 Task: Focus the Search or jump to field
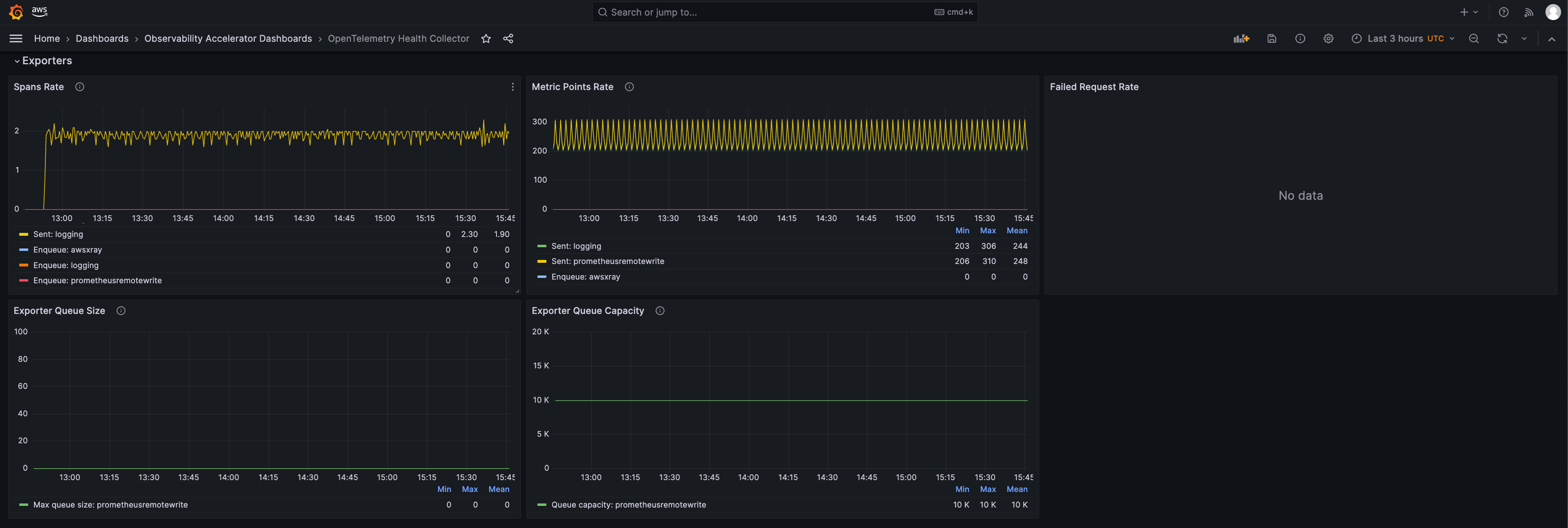click(x=784, y=12)
